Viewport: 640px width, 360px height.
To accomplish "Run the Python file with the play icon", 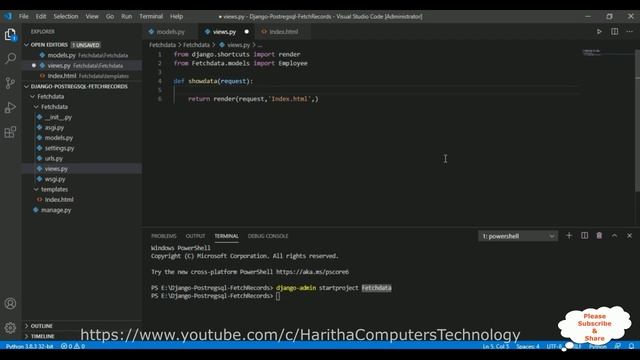I will [x=599, y=31].
